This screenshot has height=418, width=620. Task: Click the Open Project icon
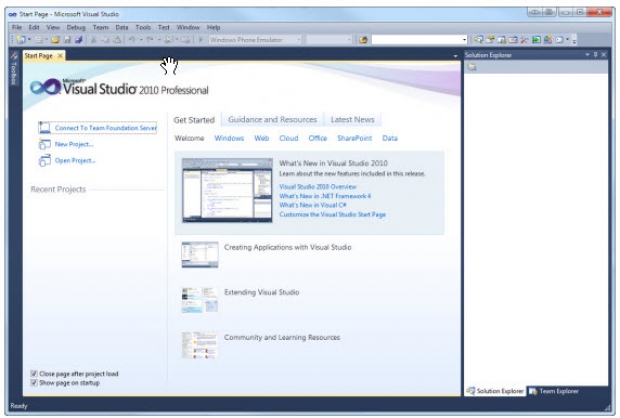pyautogui.click(x=44, y=160)
